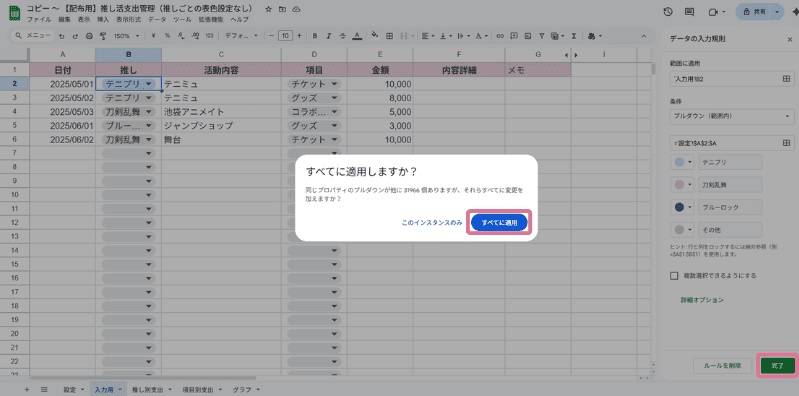Star the document
The height and width of the screenshot is (396, 799).
click(269, 9)
